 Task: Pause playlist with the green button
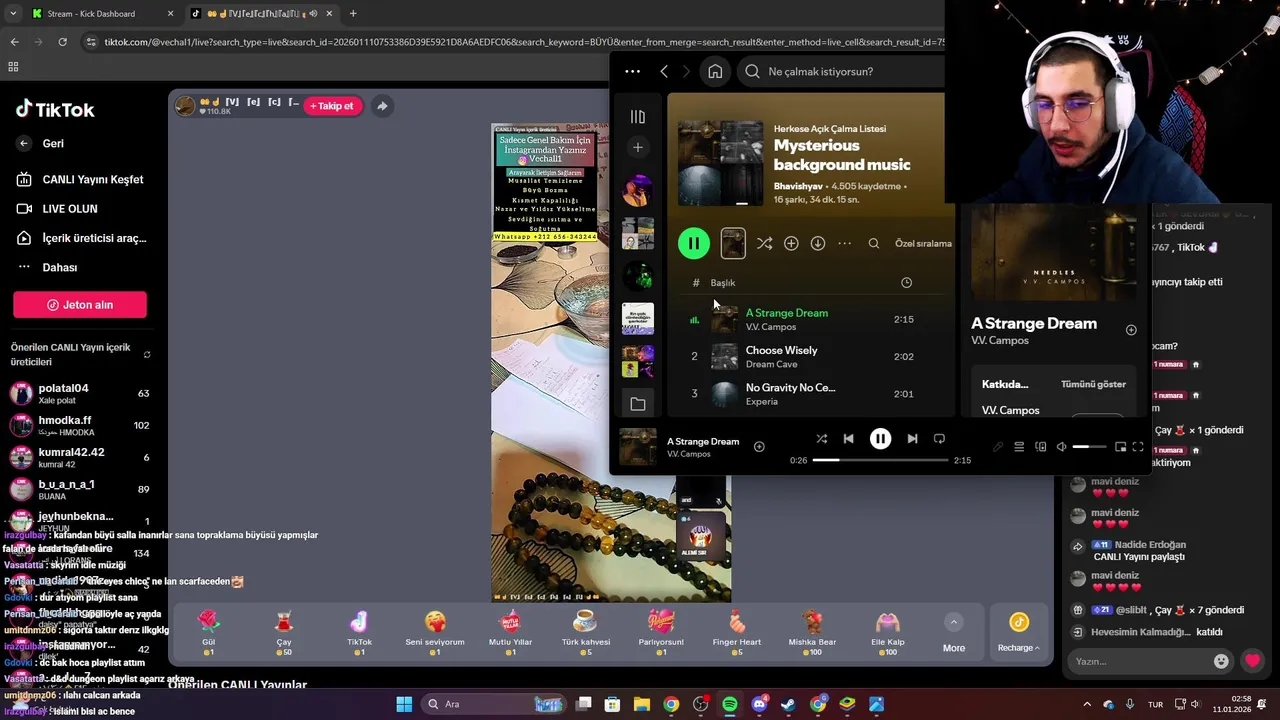coord(694,243)
